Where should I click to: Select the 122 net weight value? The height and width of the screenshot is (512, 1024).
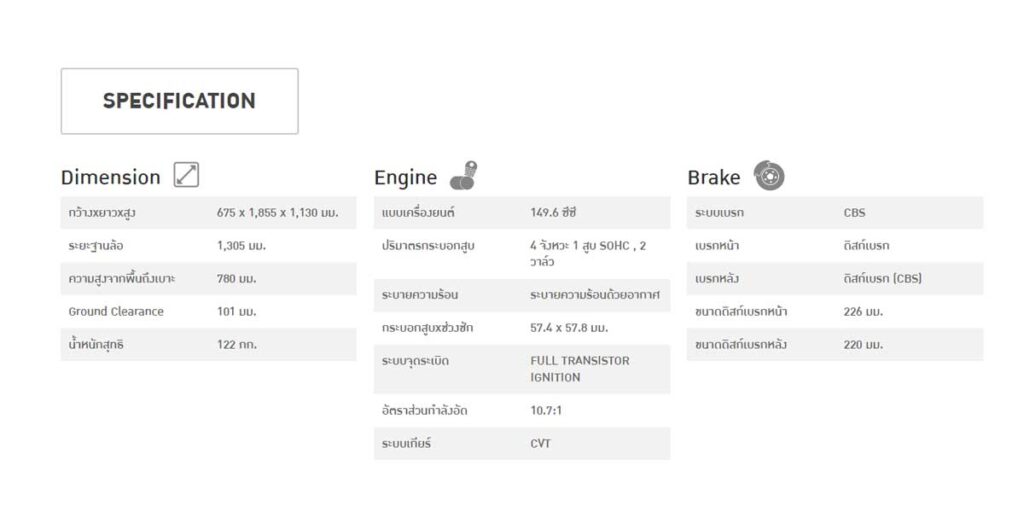pos(236,344)
